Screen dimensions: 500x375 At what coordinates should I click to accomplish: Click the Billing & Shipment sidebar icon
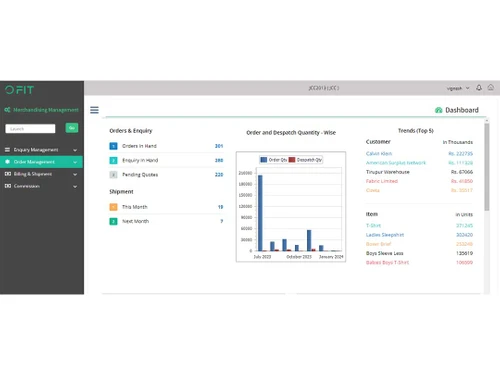(x=8, y=174)
